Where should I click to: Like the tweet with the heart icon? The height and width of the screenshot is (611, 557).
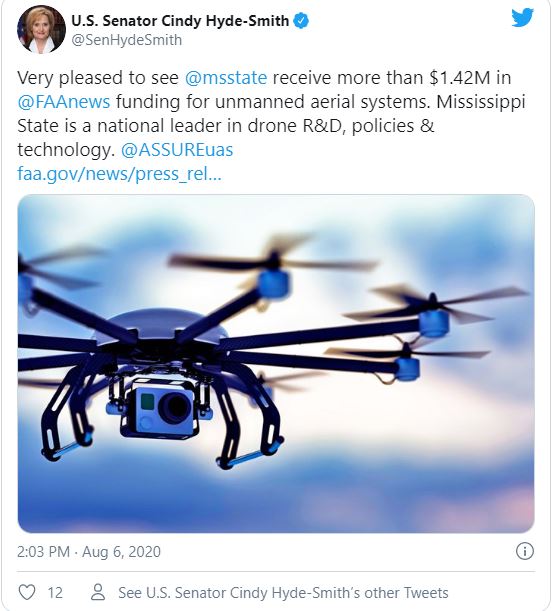pos(27,592)
